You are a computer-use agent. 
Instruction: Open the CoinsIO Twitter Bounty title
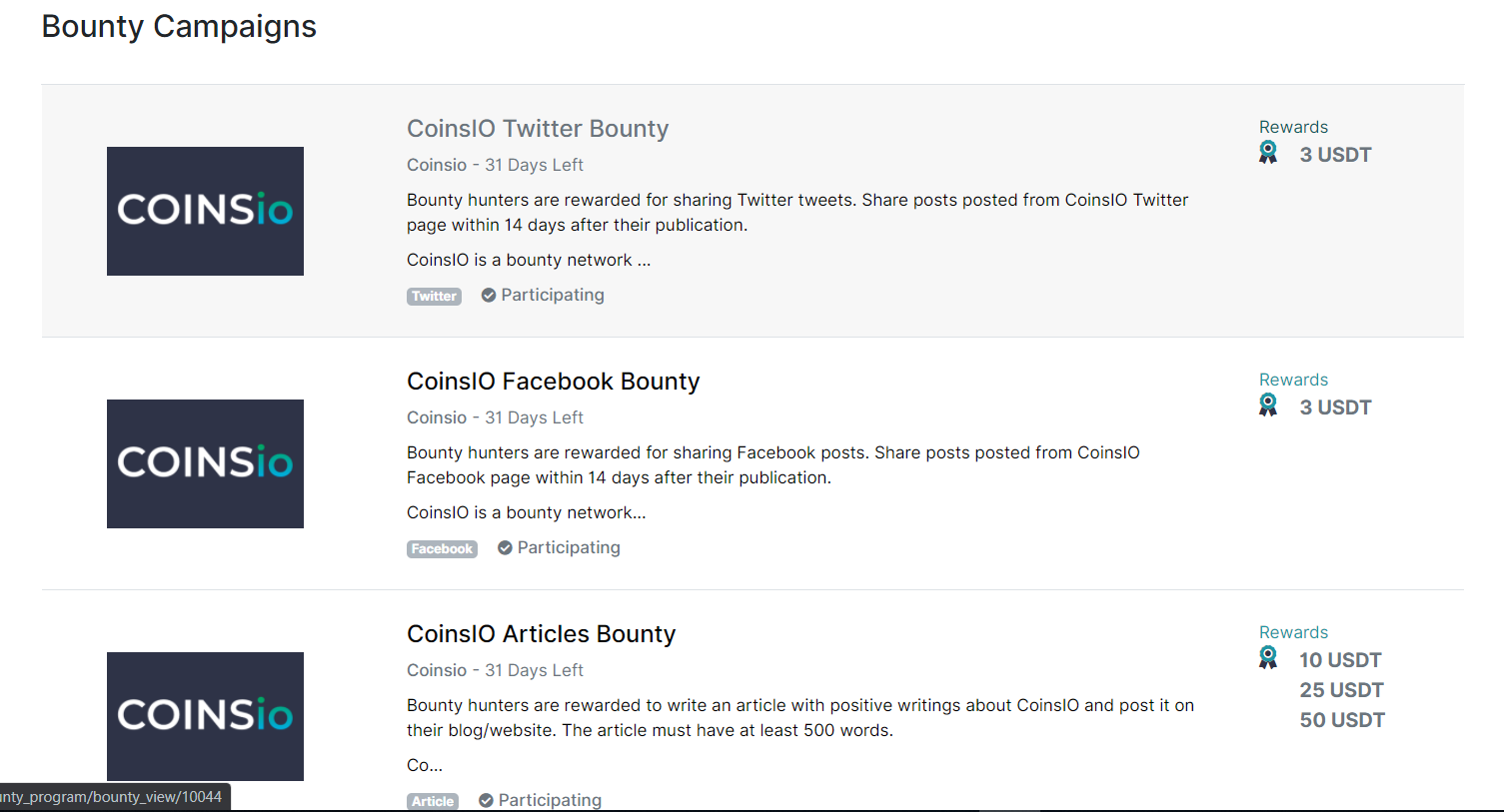pos(537,129)
